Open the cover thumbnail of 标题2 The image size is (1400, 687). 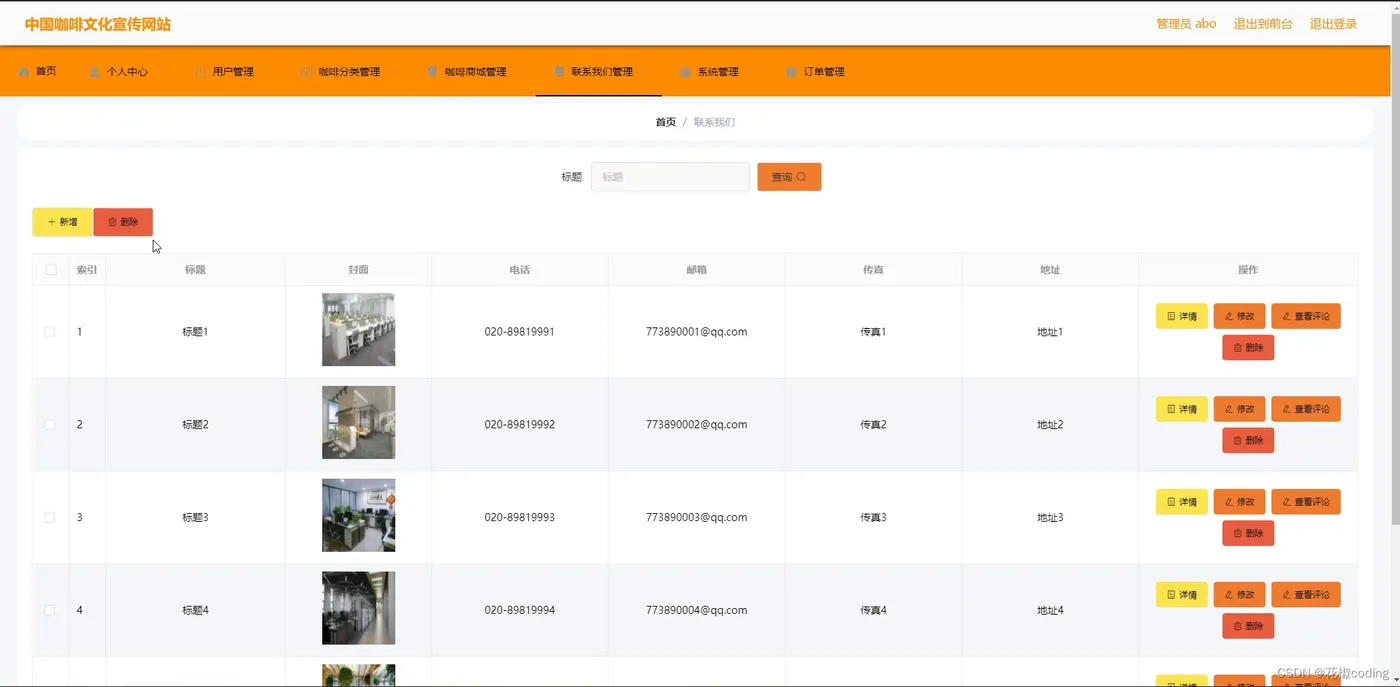click(358, 422)
